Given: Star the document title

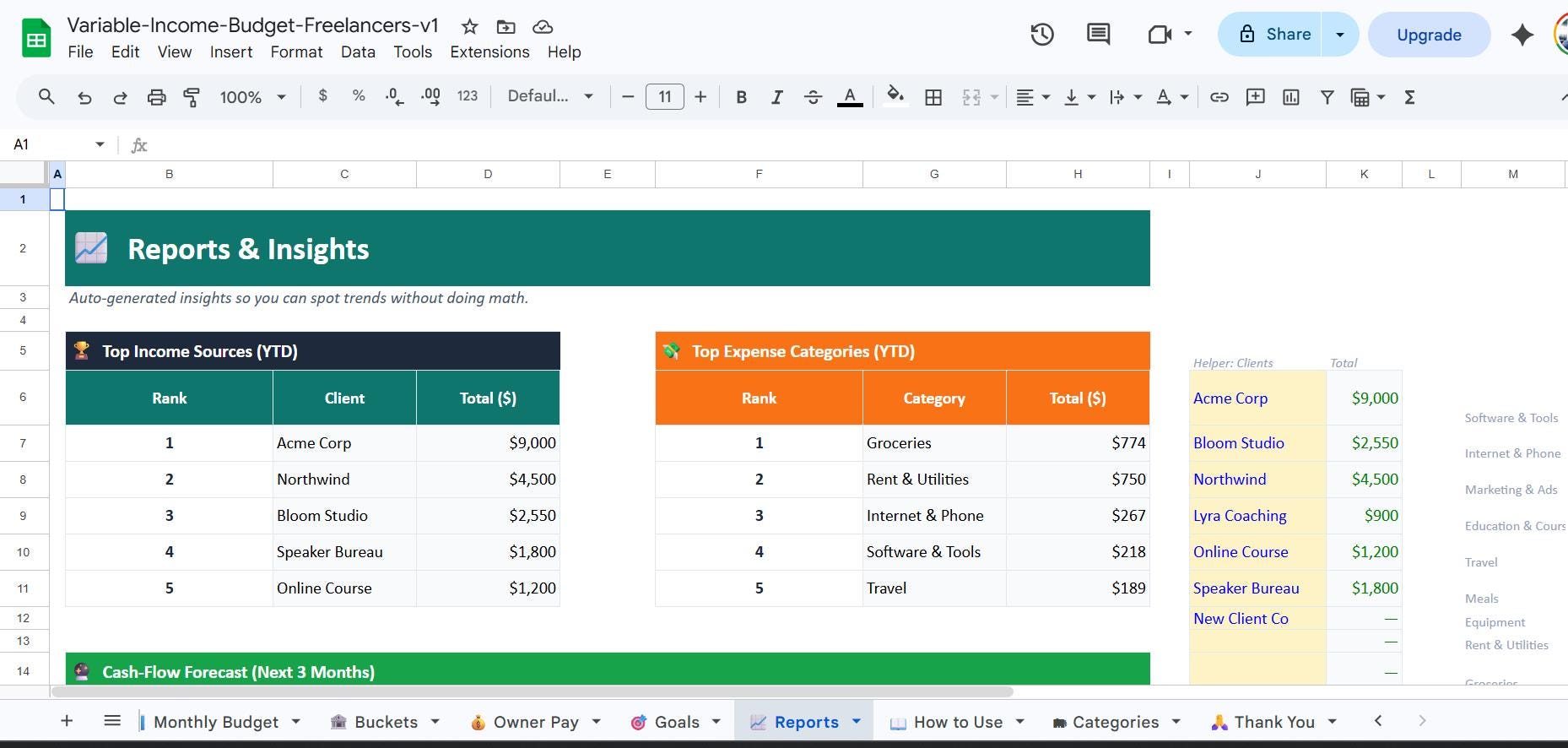Looking at the screenshot, I should (x=470, y=27).
